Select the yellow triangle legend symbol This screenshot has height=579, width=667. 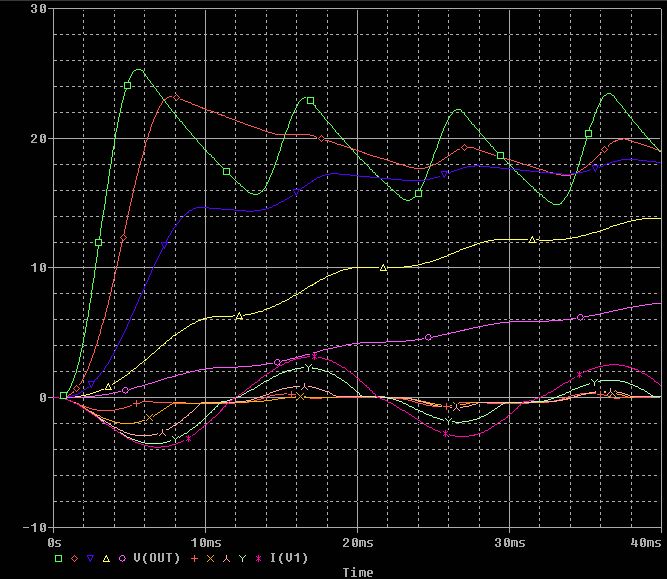point(106,559)
